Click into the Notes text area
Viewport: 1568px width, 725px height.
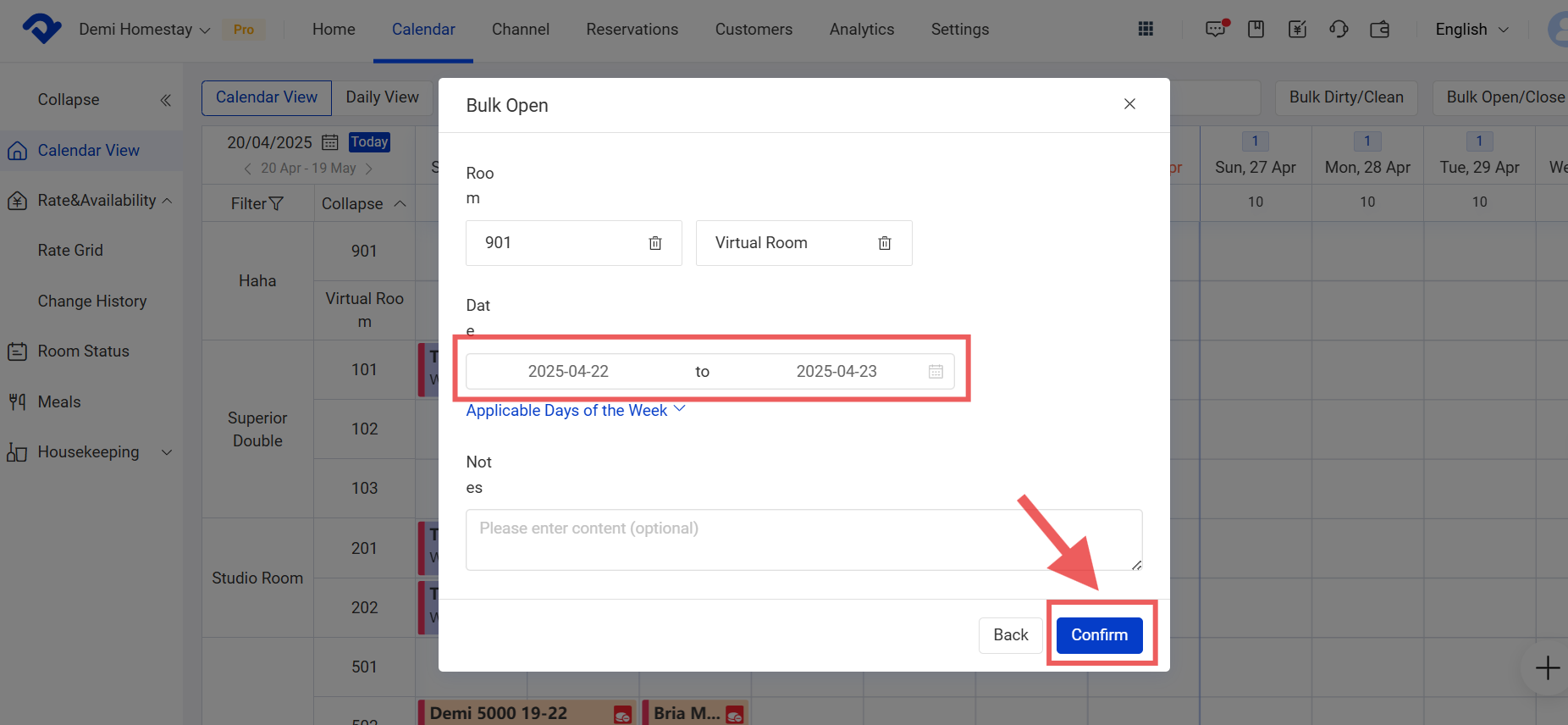pos(803,540)
